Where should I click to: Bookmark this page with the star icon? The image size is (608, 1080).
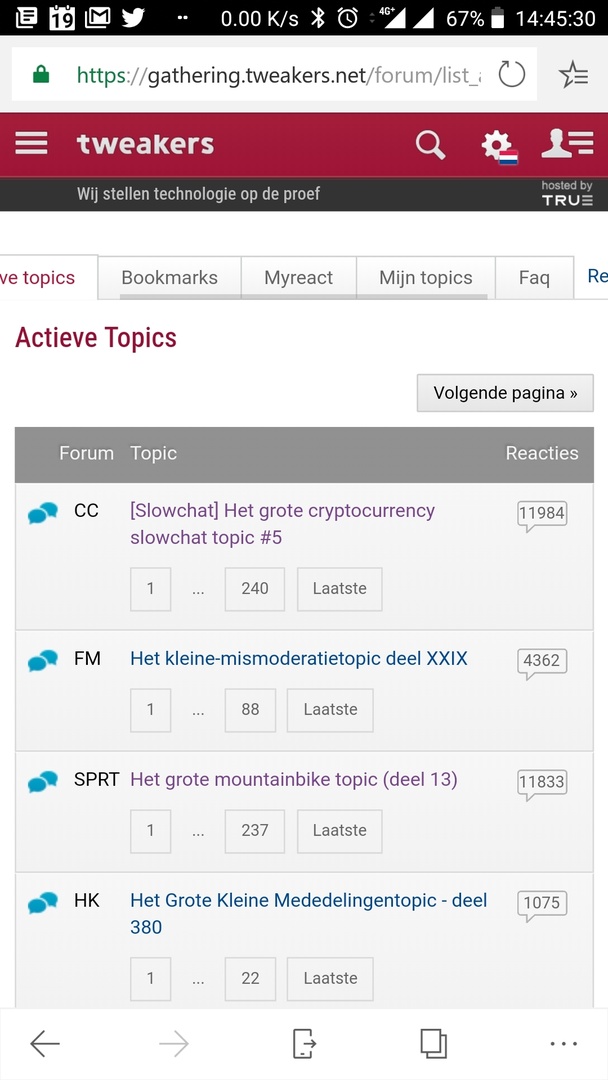573,74
